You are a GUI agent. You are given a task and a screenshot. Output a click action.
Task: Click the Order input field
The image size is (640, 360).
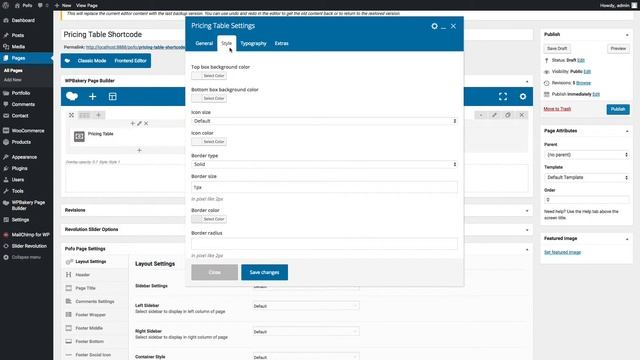click(x=587, y=200)
